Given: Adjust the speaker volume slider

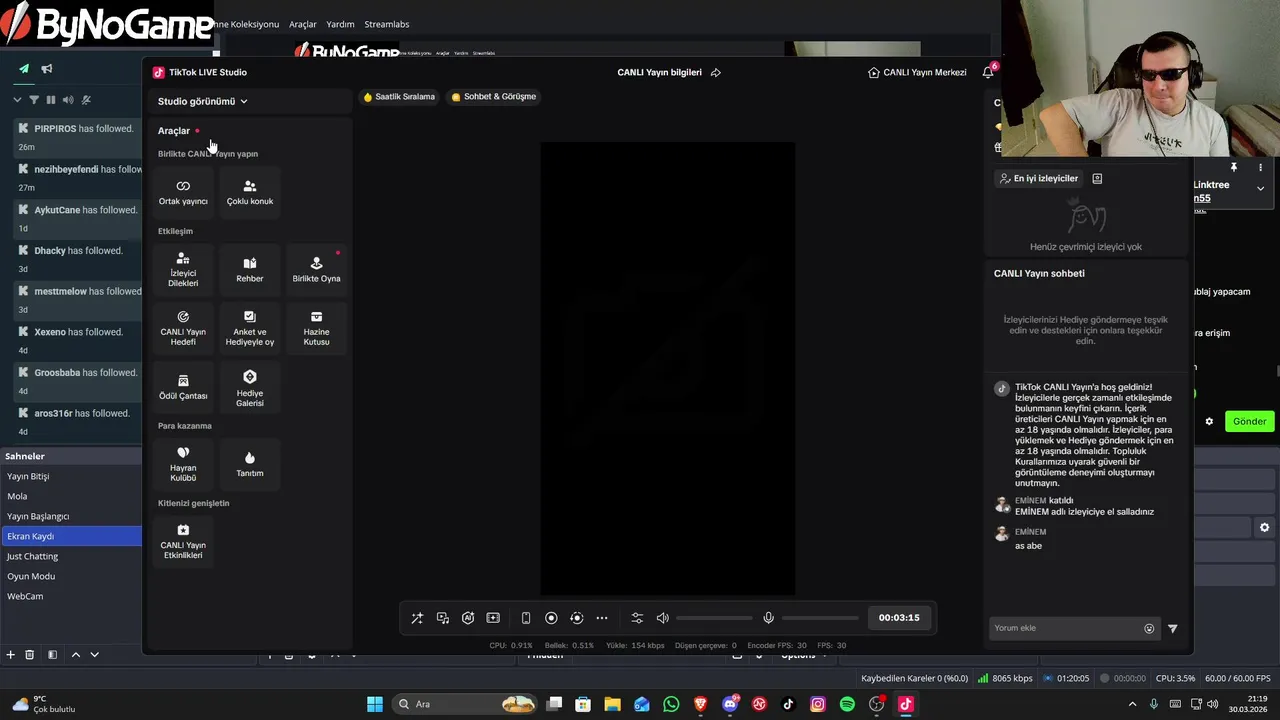Looking at the screenshot, I should [x=714, y=618].
